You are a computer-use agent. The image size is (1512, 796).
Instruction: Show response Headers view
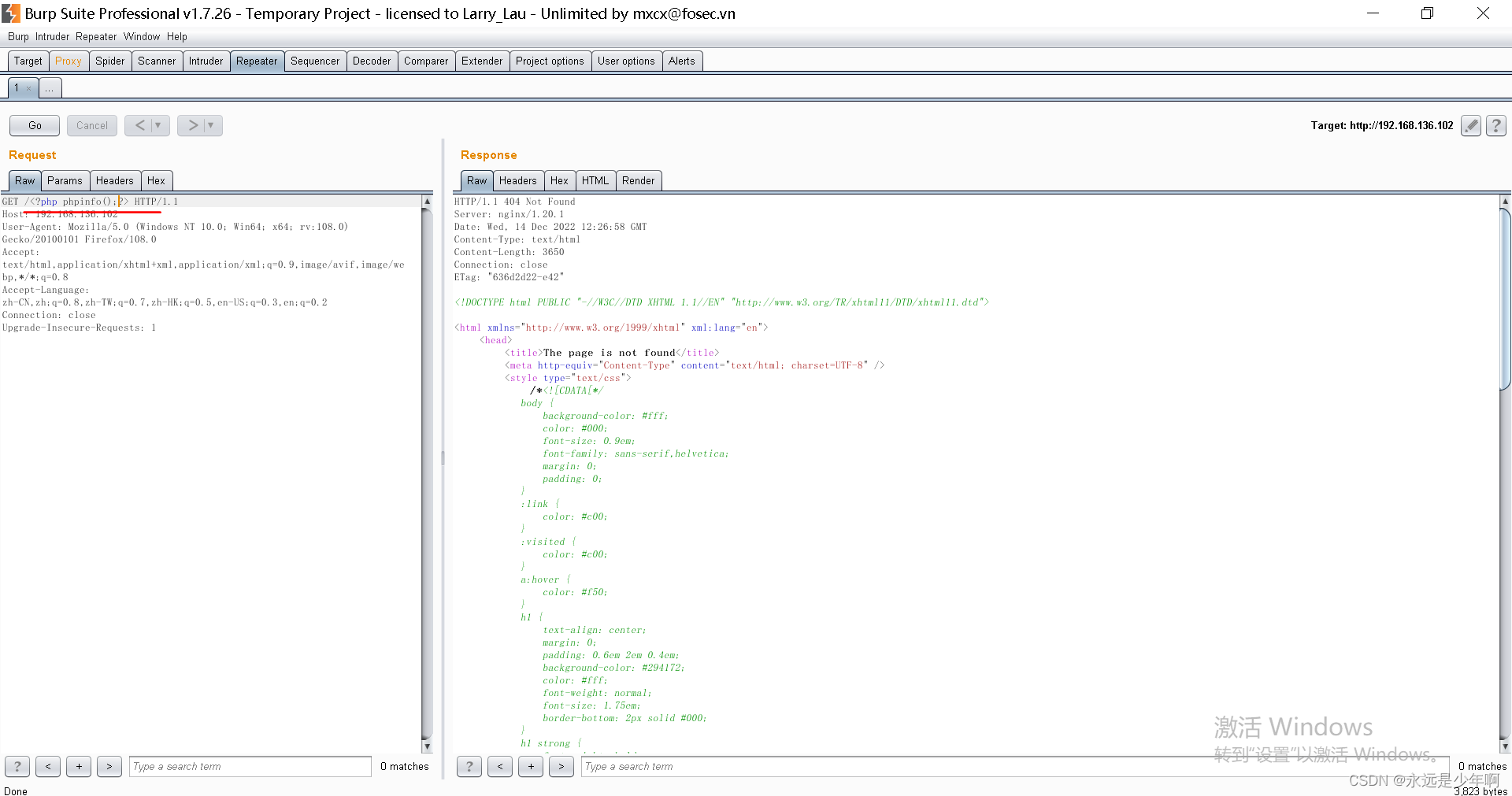(x=518, y=180)
